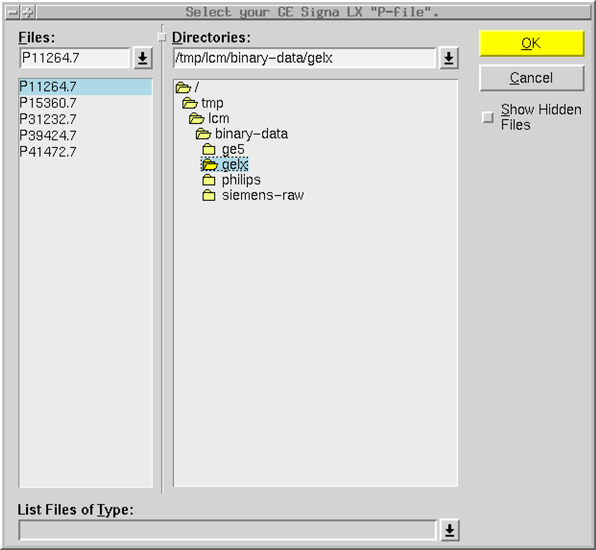Click the Directories path input field
The image size is (596, 550).
(304, 58)
